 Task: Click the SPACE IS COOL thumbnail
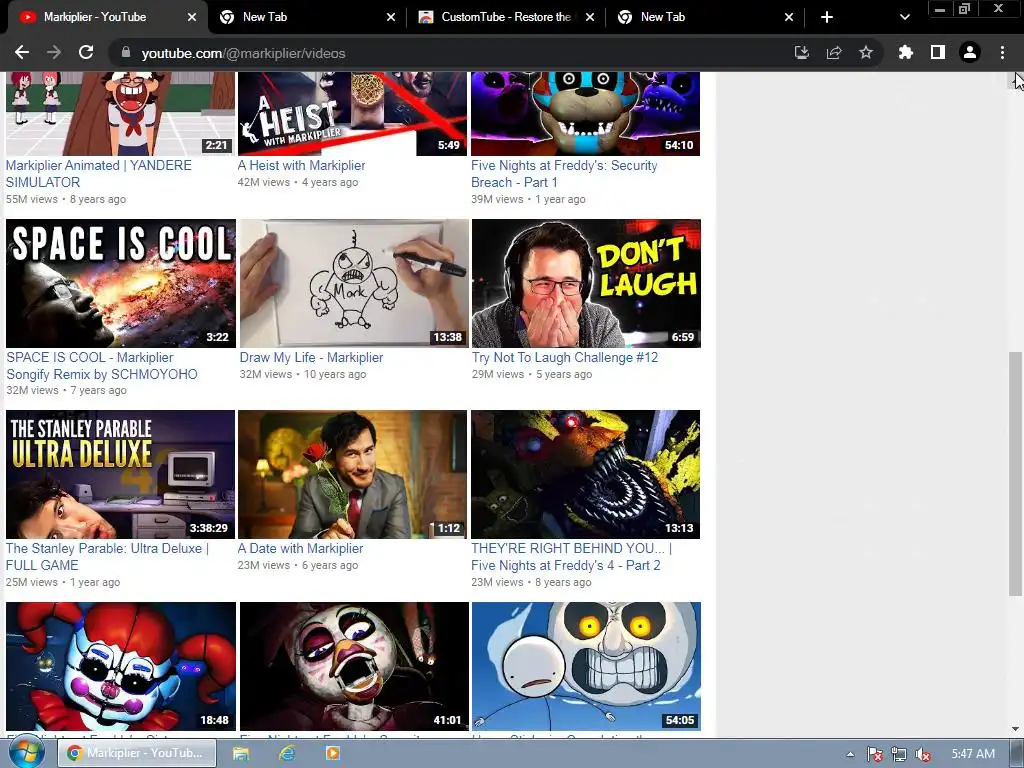tap(121, 283)
